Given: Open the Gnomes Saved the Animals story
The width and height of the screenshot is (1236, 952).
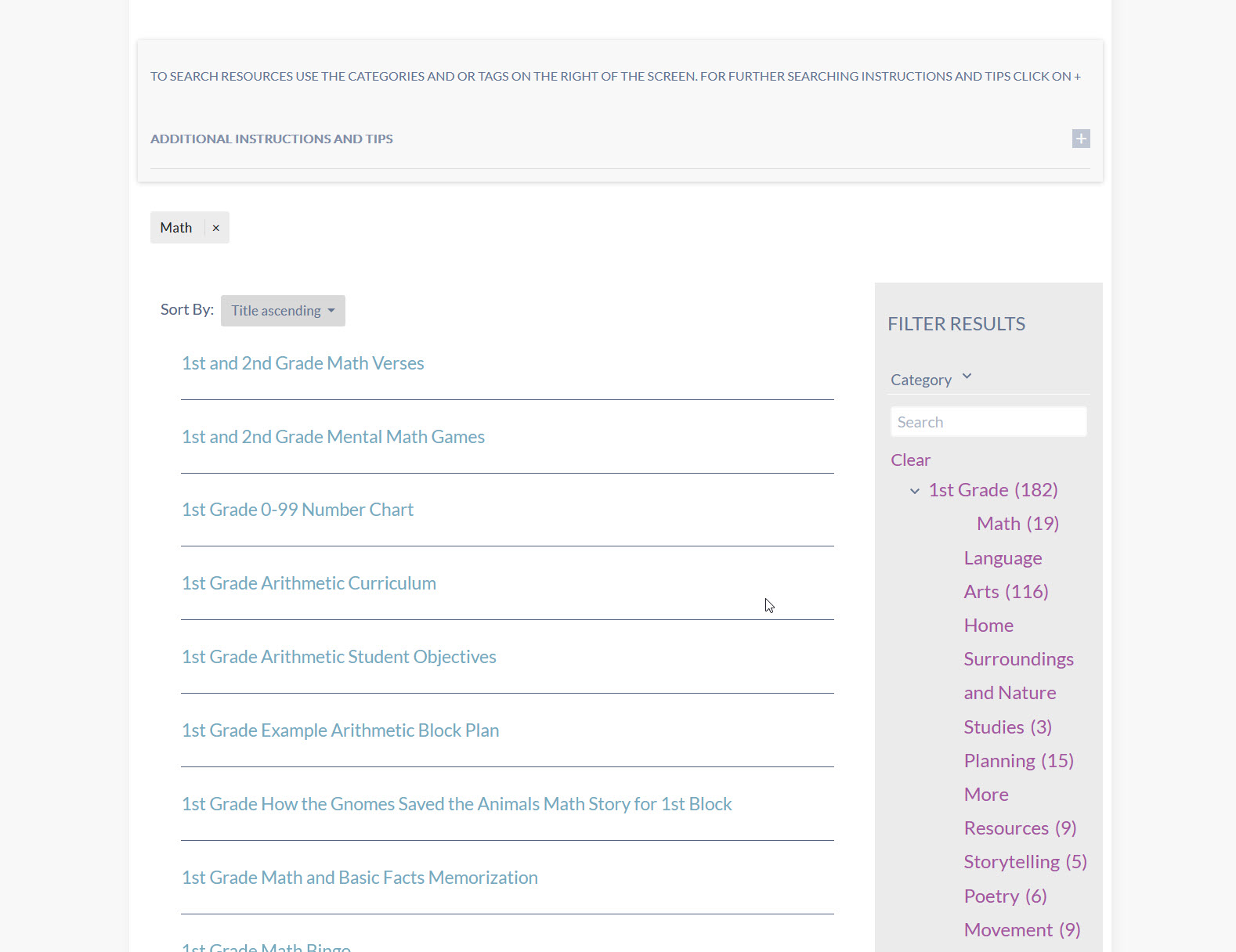Looking at the screenshot, I should [x=457, y=804].
